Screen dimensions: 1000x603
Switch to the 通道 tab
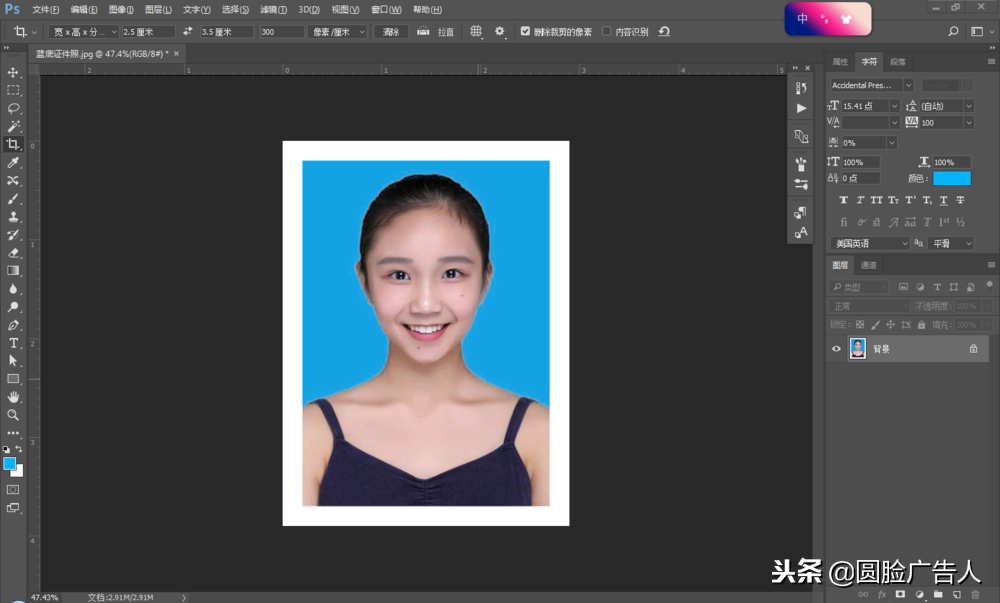pos(869,265)
